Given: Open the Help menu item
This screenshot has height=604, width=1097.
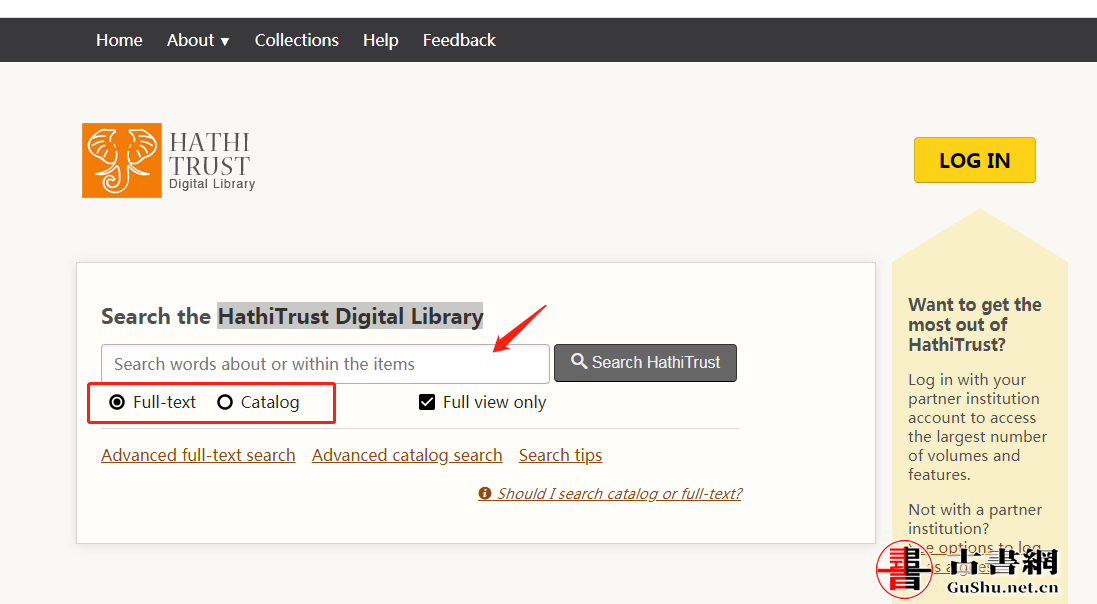Looking at the screenshot, I should (381, 41).
